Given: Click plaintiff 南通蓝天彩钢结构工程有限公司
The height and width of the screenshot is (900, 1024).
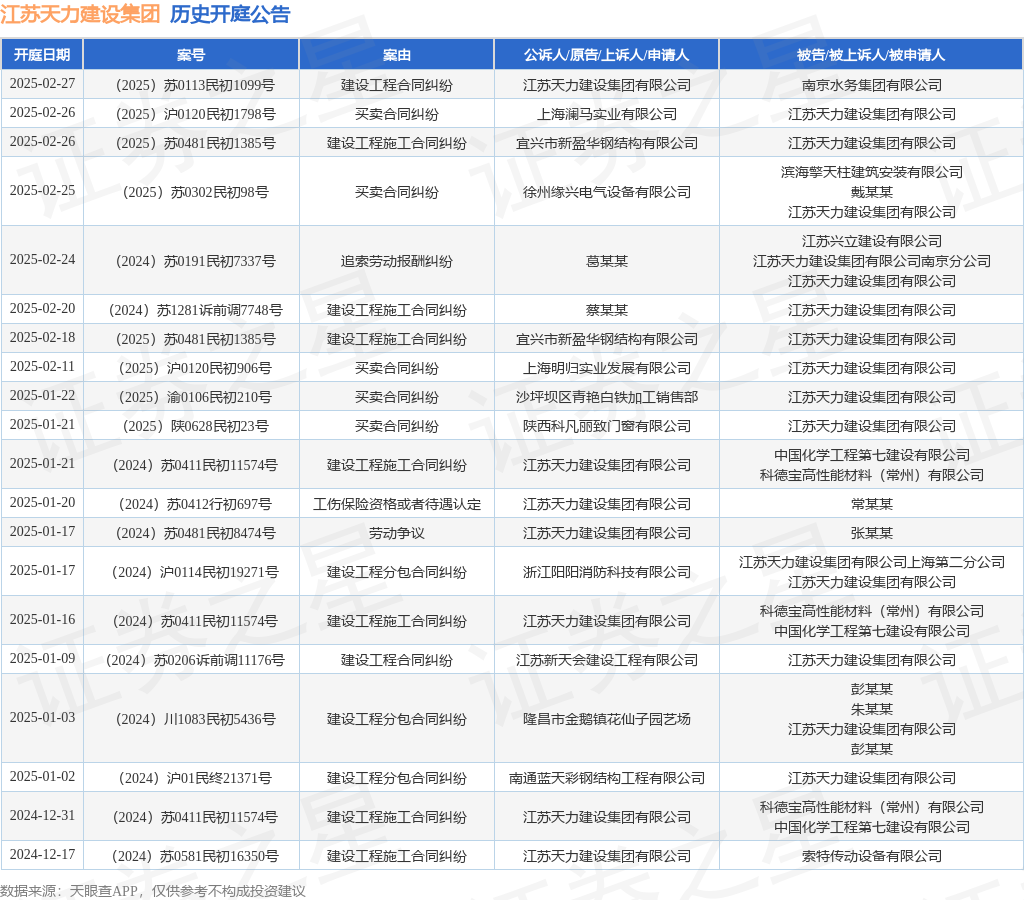Looking at the screenshot, I should point(607,778).
